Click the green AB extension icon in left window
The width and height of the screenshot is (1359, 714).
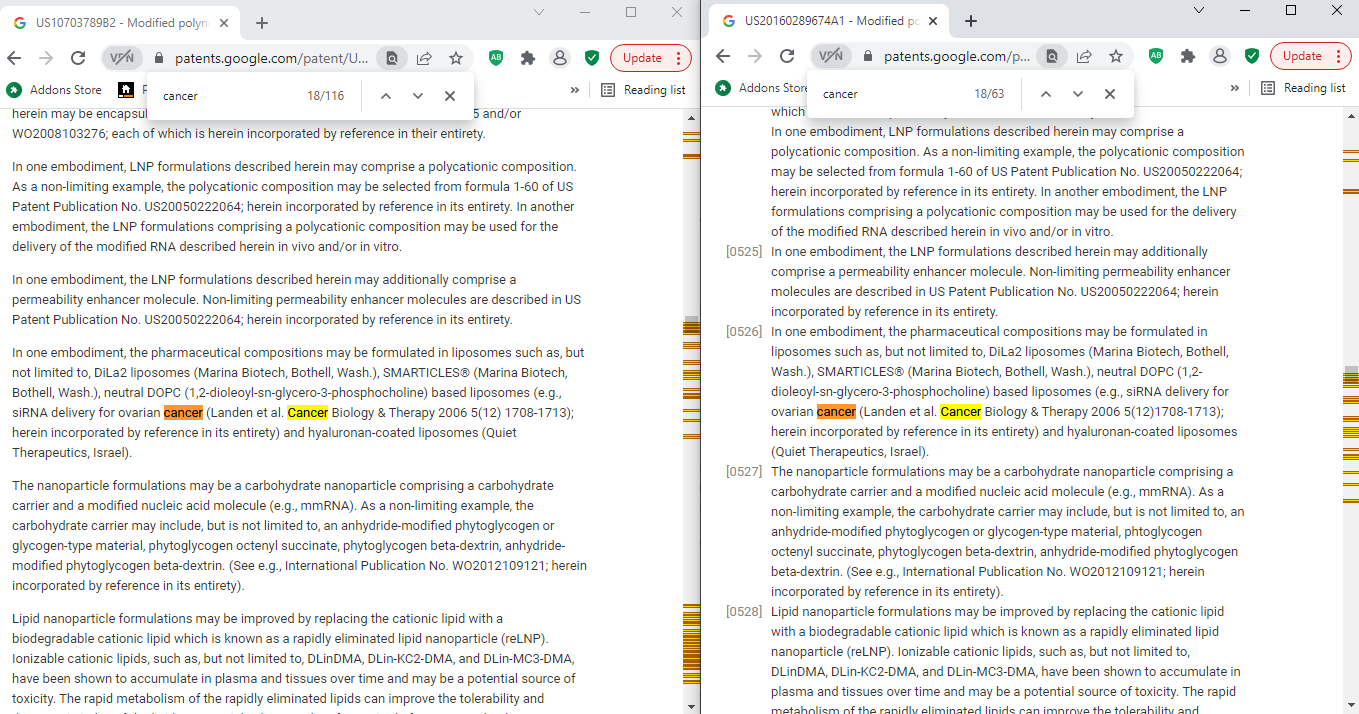click(496, 58)
